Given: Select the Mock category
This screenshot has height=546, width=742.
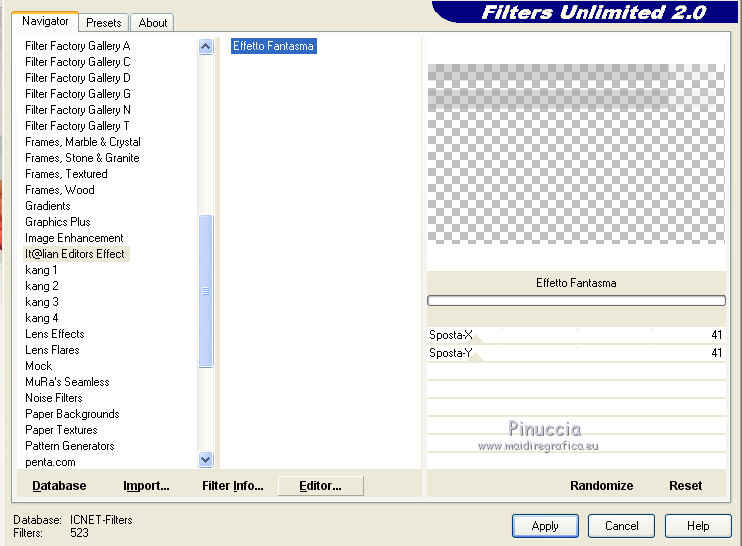Looking at the screenshot, I should point(39,366).
